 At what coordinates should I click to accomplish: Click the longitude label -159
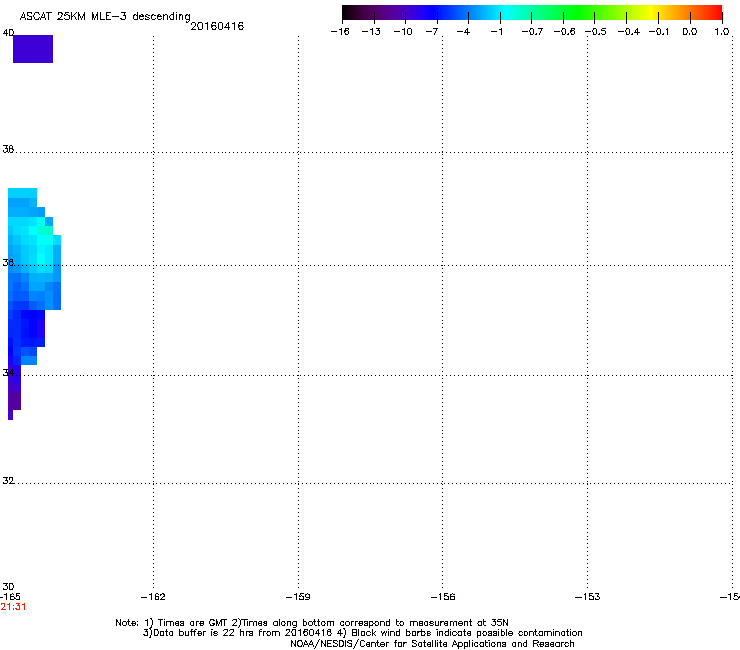click(298, 597)
